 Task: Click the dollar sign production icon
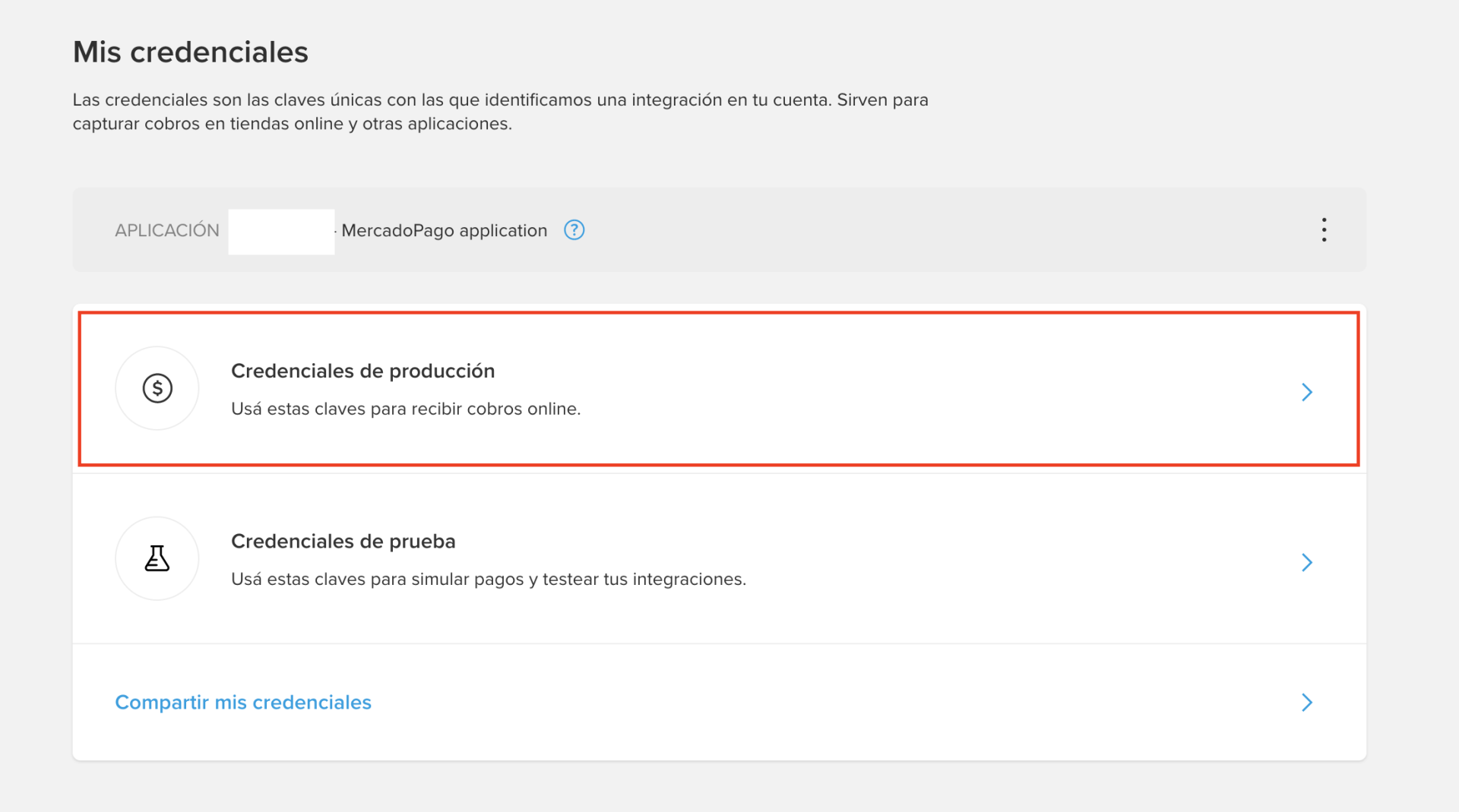pyautogui.click(x=157, y=389)
